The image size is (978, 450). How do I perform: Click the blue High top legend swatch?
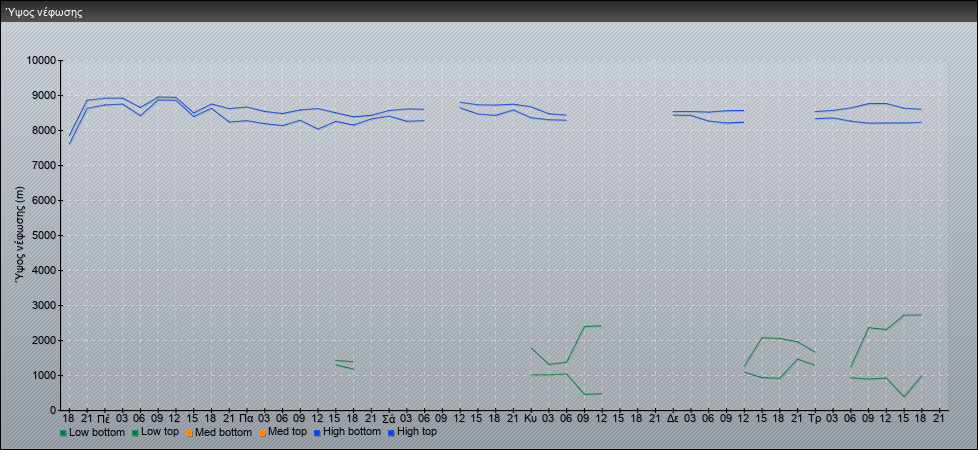click(389, 433)
